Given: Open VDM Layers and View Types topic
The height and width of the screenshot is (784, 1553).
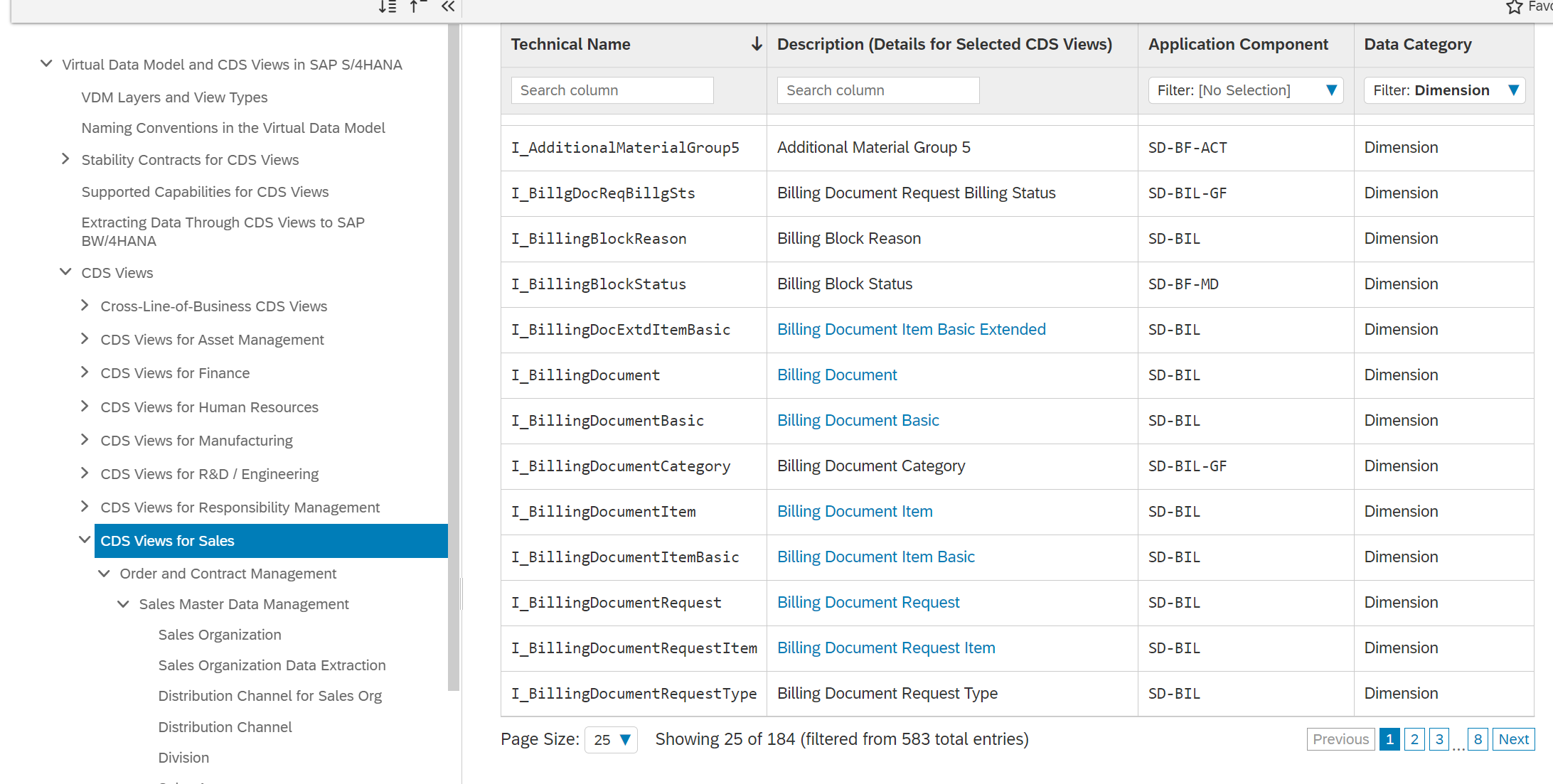Looking at the screenshot, I should pos(174,97).
